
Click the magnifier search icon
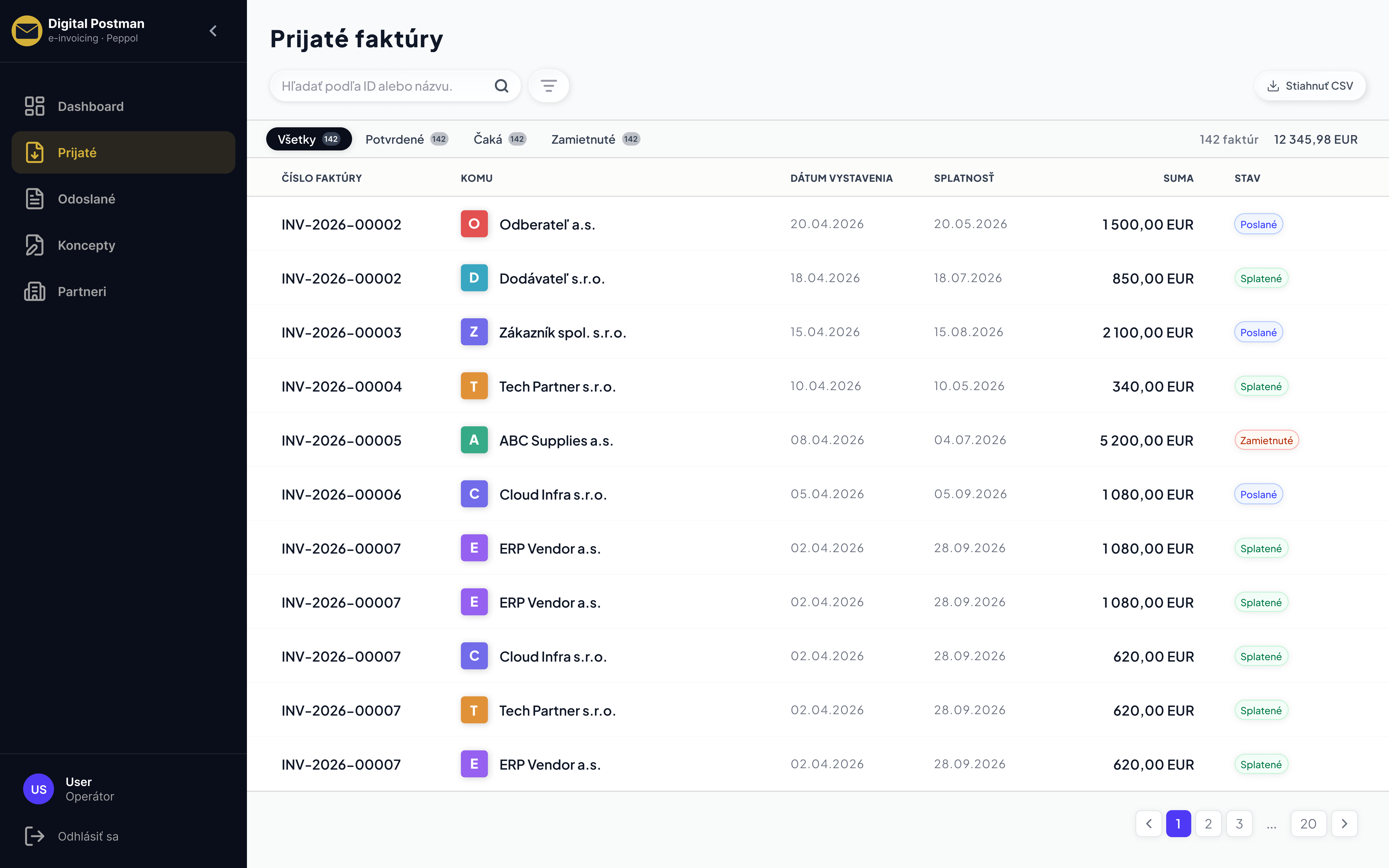(502, 86)
